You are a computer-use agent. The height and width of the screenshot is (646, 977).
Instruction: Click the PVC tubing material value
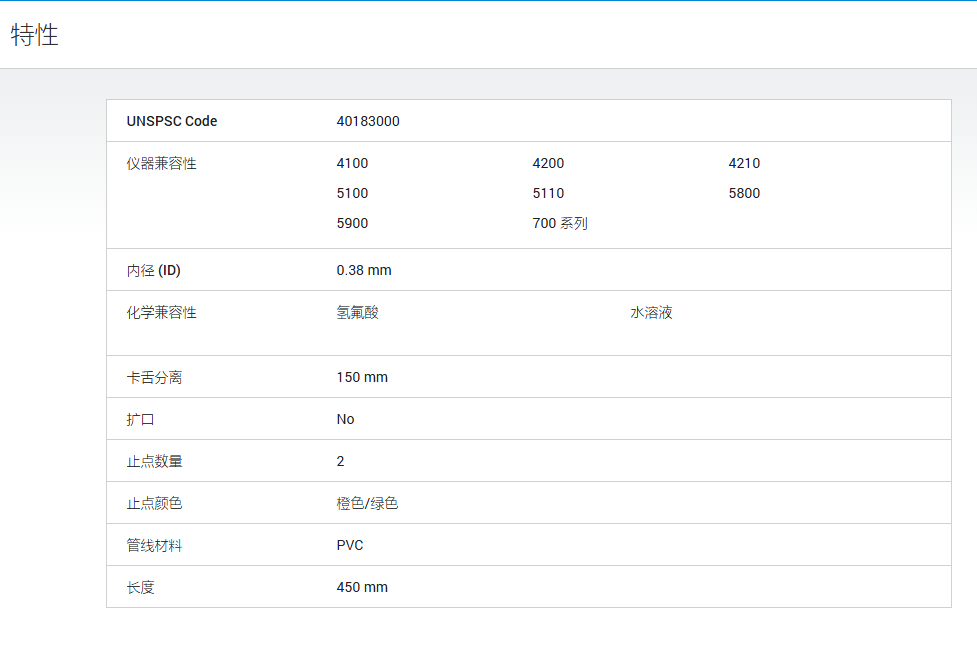coord(350,545)
